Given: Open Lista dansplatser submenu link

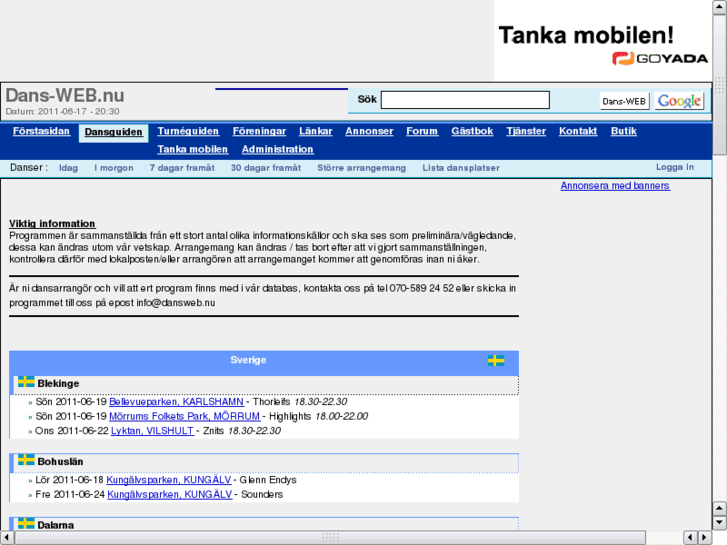Looking at the screenshot, I should (461, 168).
